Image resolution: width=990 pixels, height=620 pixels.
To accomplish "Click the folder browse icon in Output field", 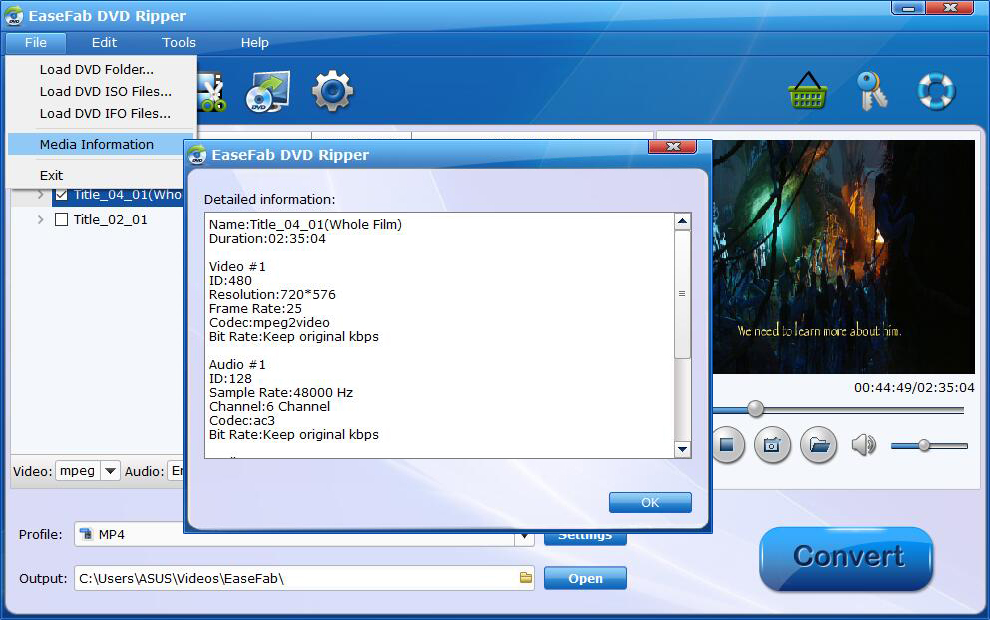I will (x=526, y=578).
